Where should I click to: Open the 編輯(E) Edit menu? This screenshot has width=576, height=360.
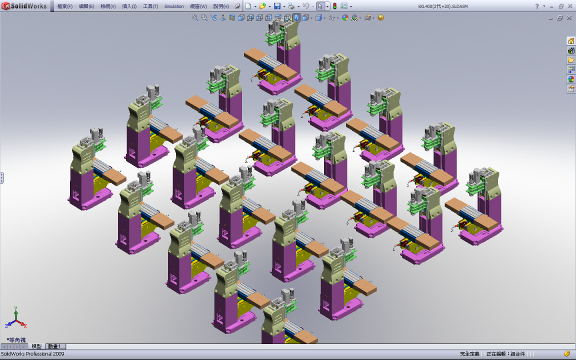[x=86, y=6]
